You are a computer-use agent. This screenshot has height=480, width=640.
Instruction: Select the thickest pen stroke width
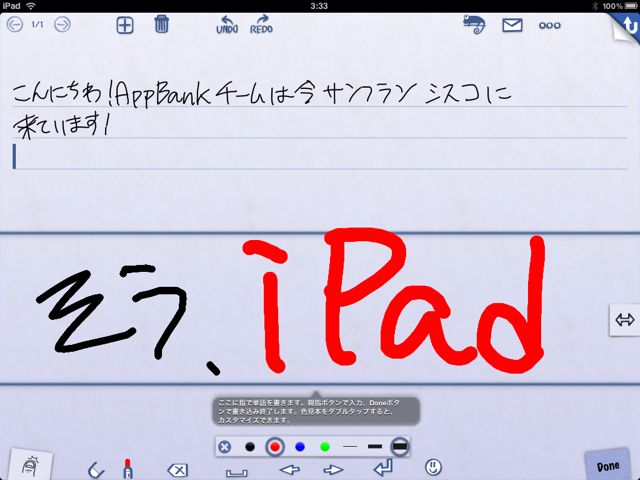coord(400,447)
